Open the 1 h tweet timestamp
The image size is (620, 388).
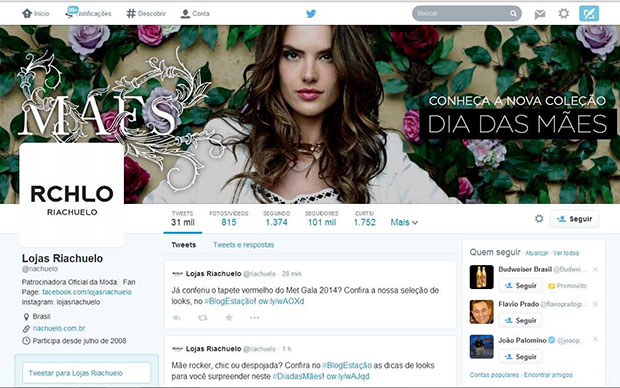287,349
